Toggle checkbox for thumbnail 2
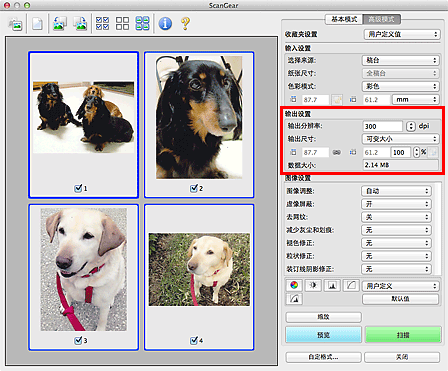The image size is (448, 371). pos(194,188)
